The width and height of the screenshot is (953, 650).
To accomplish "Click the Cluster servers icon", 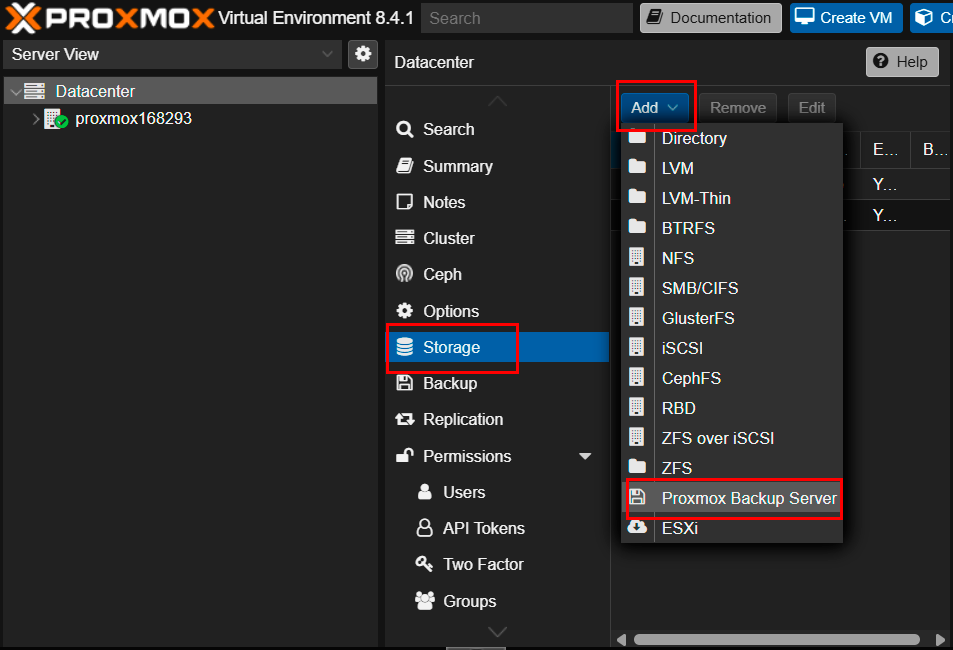I will click(405, 238).
